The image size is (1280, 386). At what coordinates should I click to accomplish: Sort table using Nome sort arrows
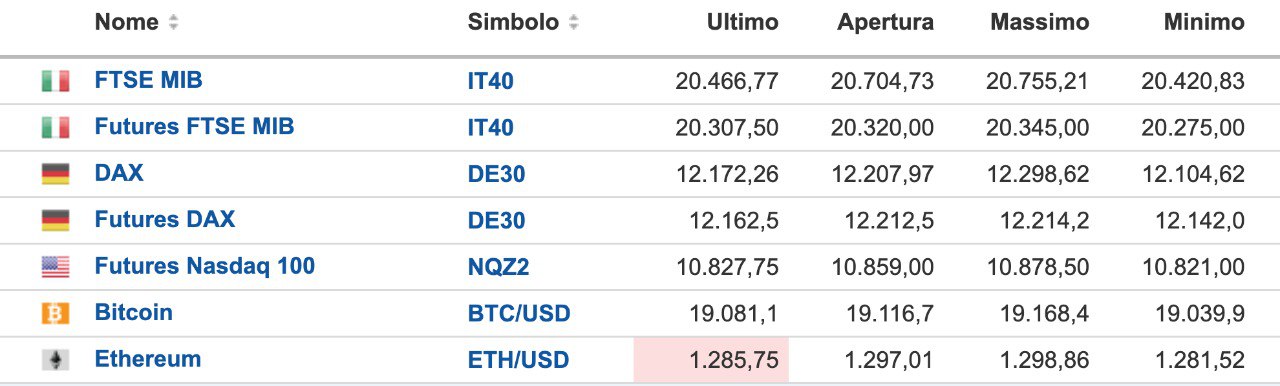[x=174, y=23]
